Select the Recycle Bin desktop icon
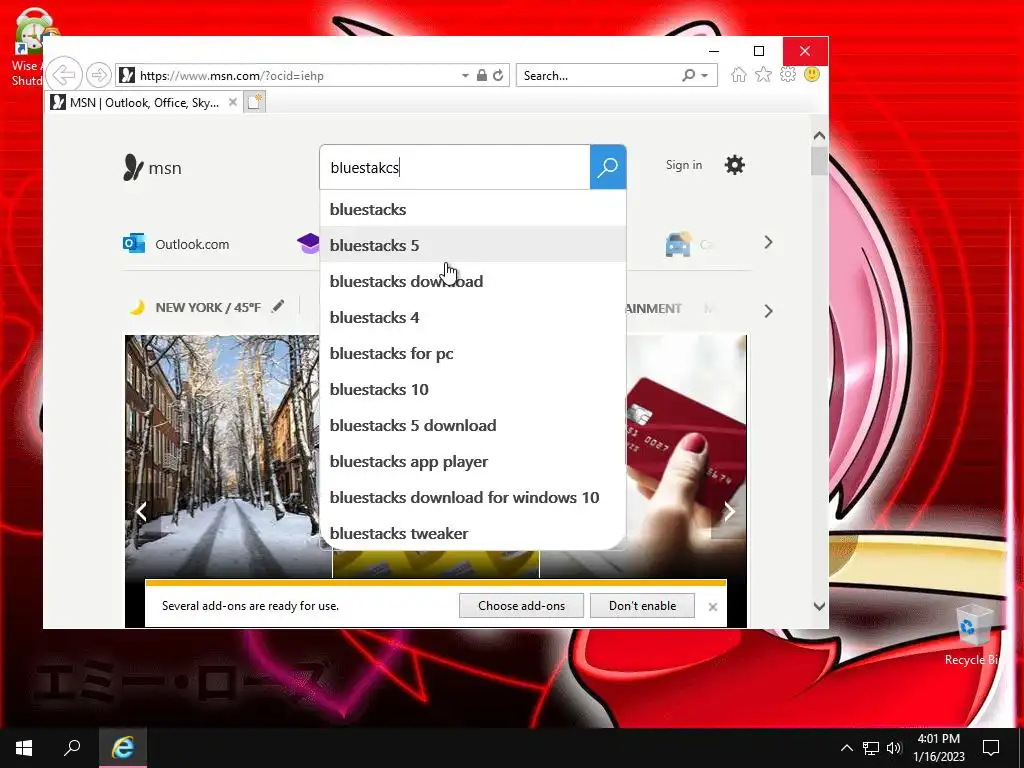The width and height of the screenshot is (1024, 768). (x=974, y=635)
